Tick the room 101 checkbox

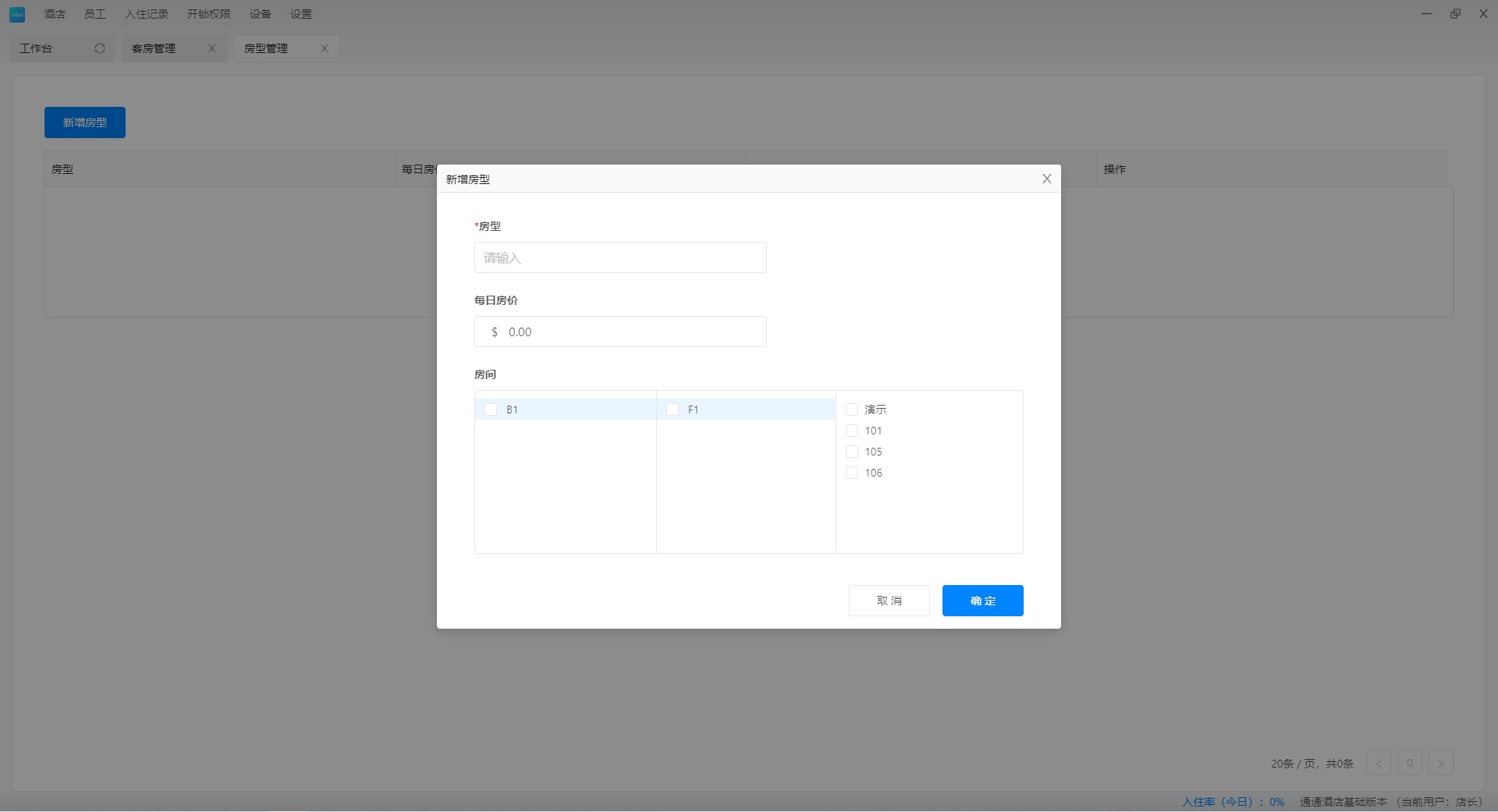point(852,431)
